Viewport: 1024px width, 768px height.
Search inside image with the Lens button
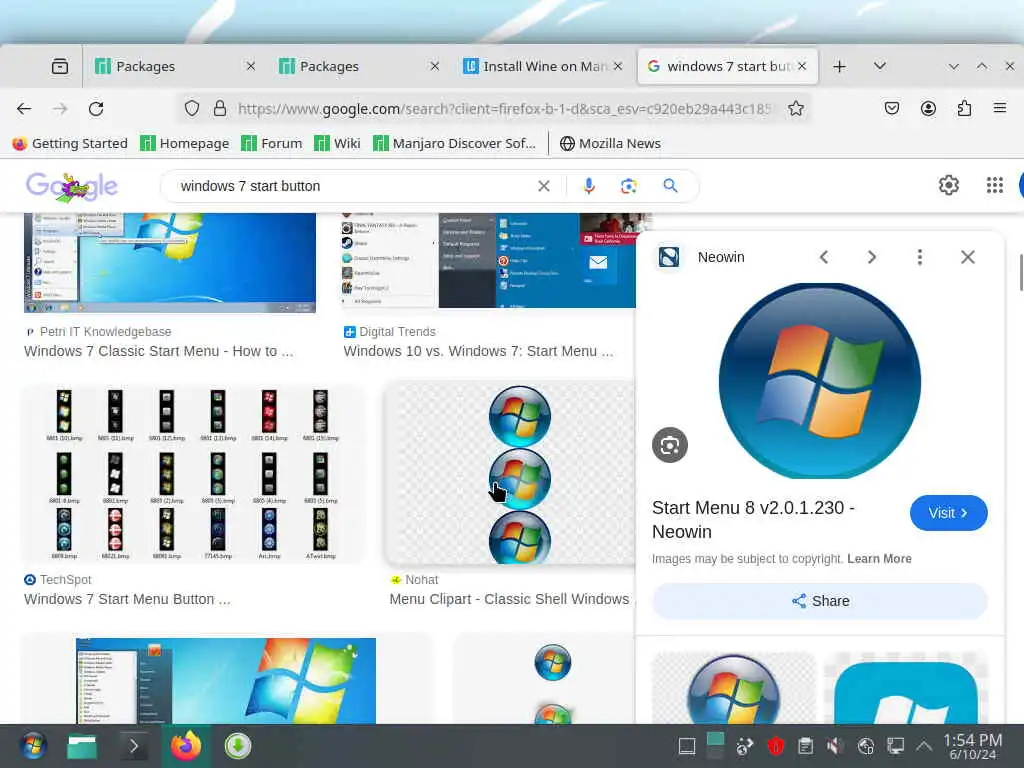[670, 445]
